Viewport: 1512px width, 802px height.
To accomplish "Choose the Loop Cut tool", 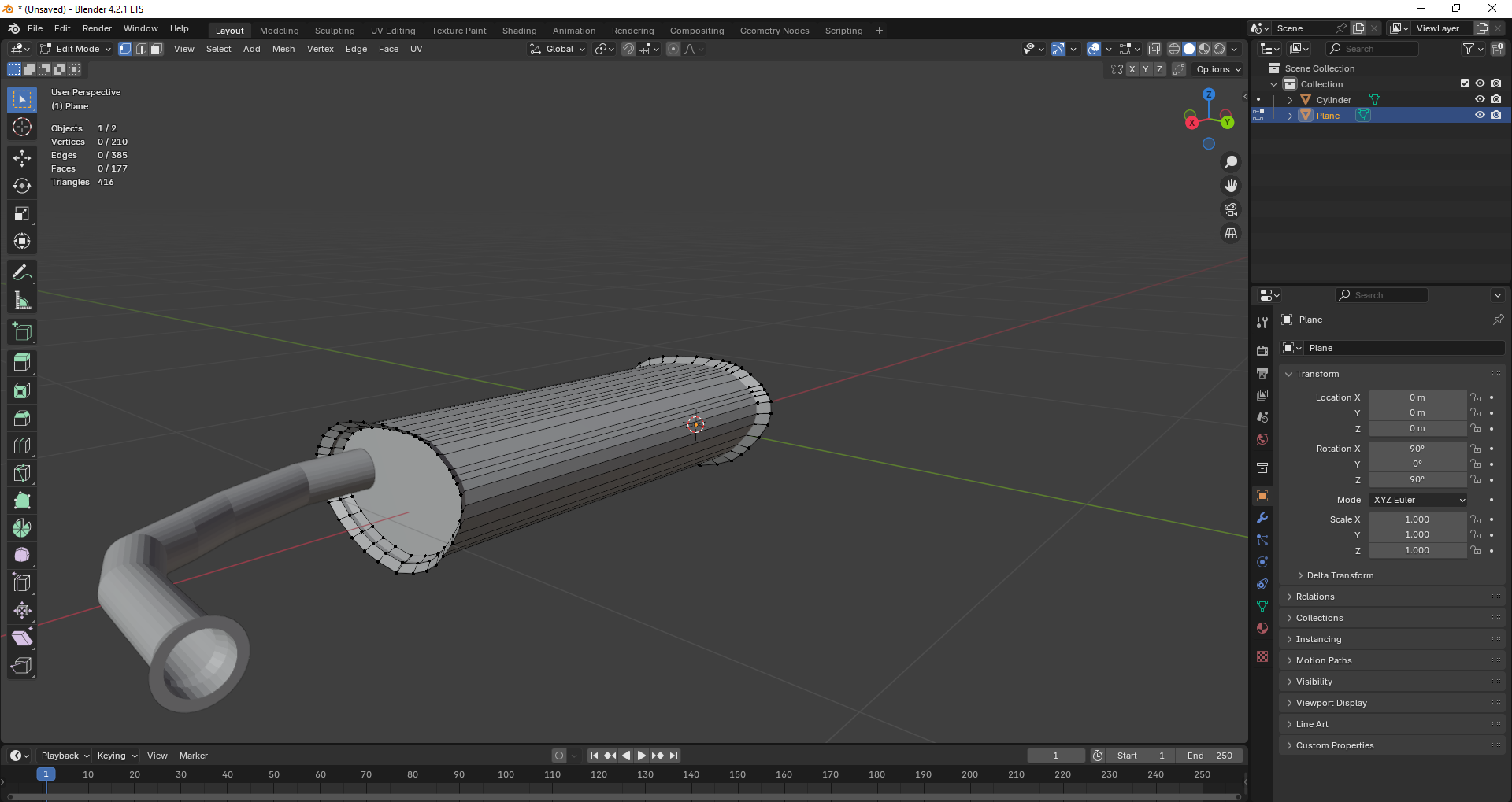I will 22,445.
